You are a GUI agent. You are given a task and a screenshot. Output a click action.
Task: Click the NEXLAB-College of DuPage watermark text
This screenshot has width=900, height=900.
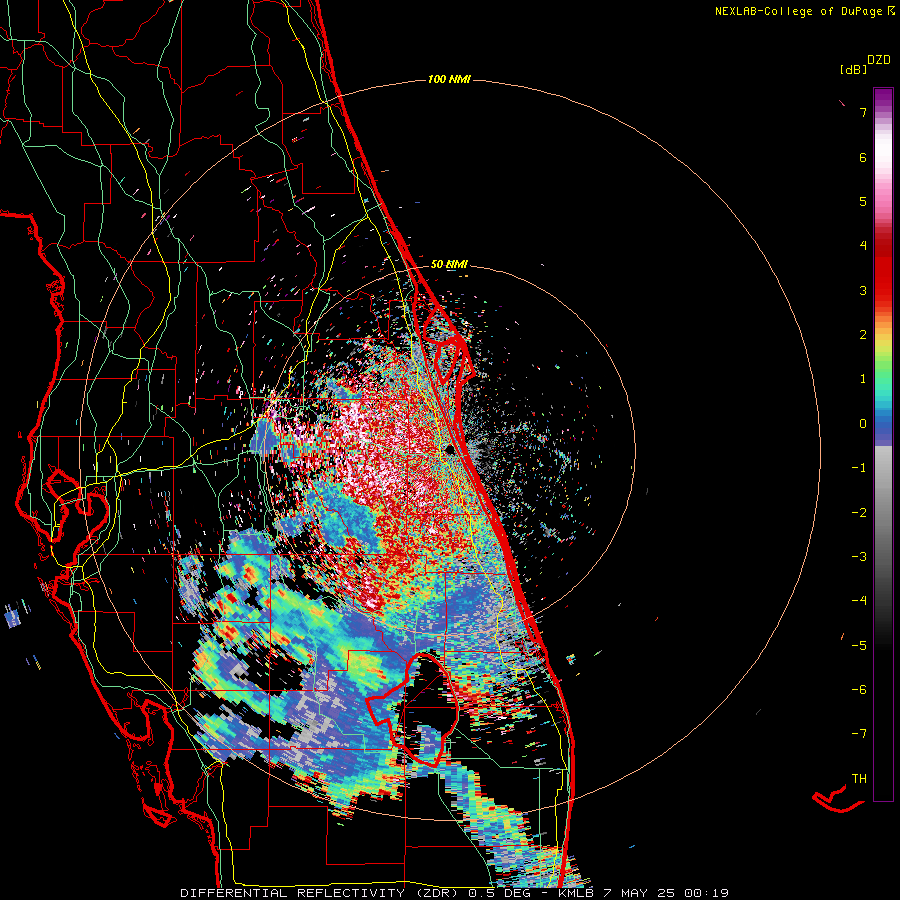point(805,11)
